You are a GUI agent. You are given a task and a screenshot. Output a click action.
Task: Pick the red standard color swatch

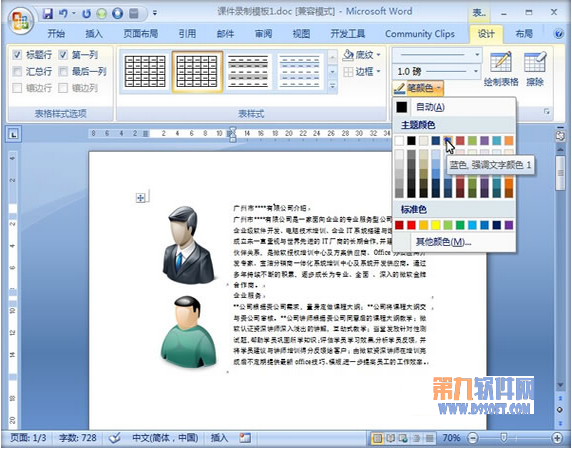point(411,225)
